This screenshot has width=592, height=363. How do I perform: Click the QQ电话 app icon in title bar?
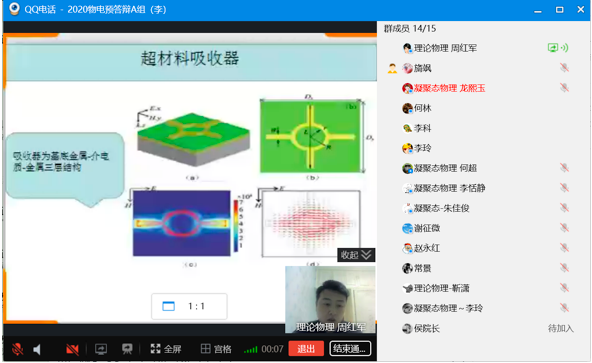[x=14, y=9]
